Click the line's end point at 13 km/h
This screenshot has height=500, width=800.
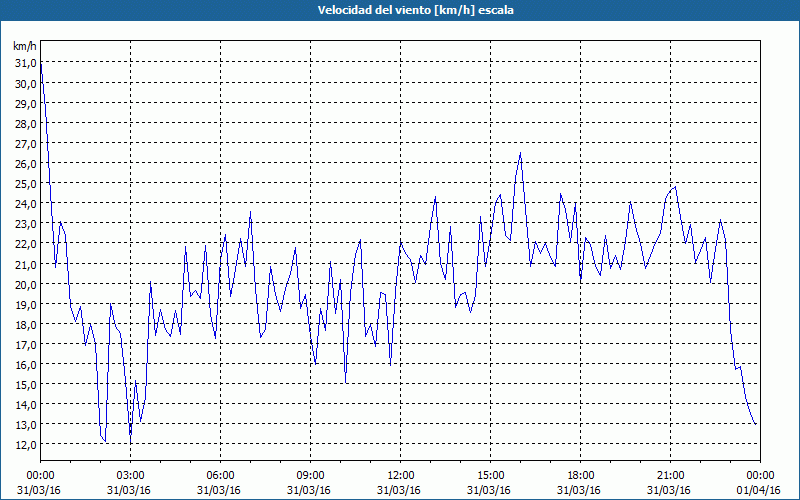pos(755,424)
